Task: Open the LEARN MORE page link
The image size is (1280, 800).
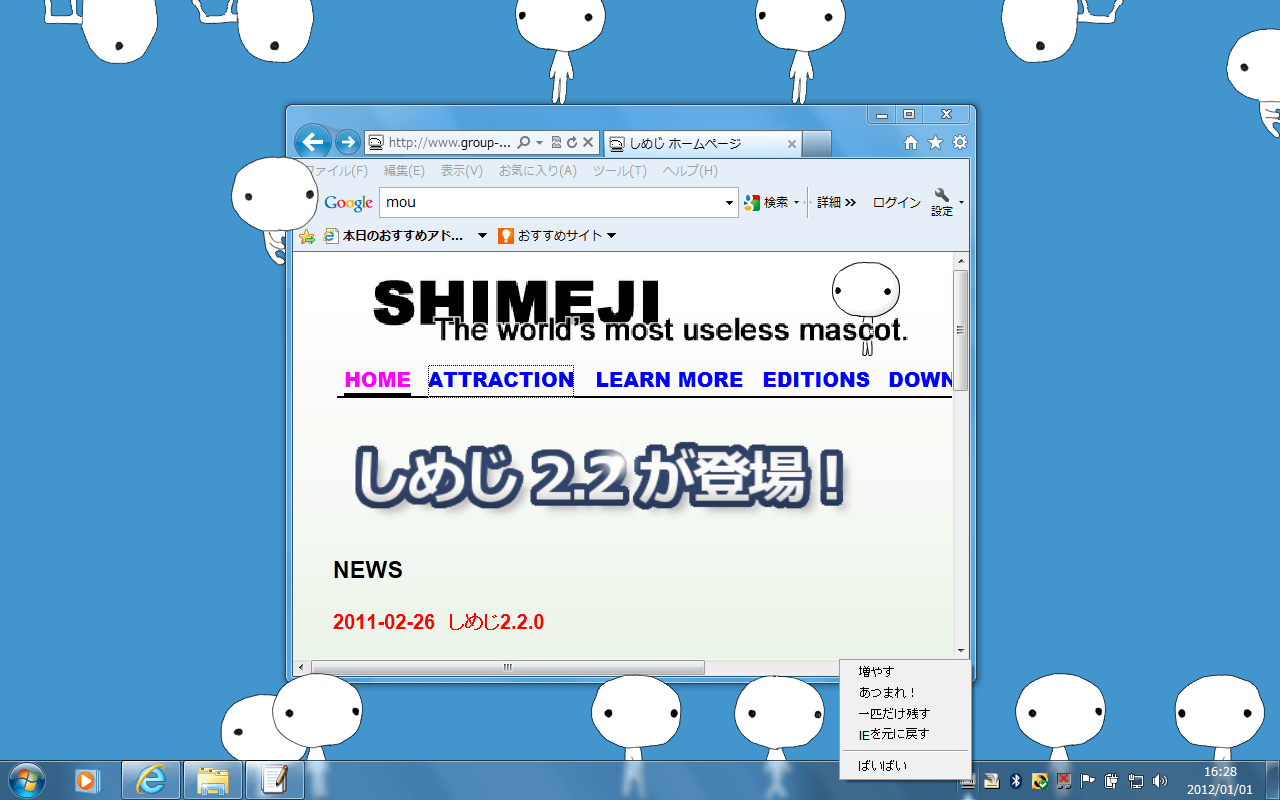Action: (669, 380)
